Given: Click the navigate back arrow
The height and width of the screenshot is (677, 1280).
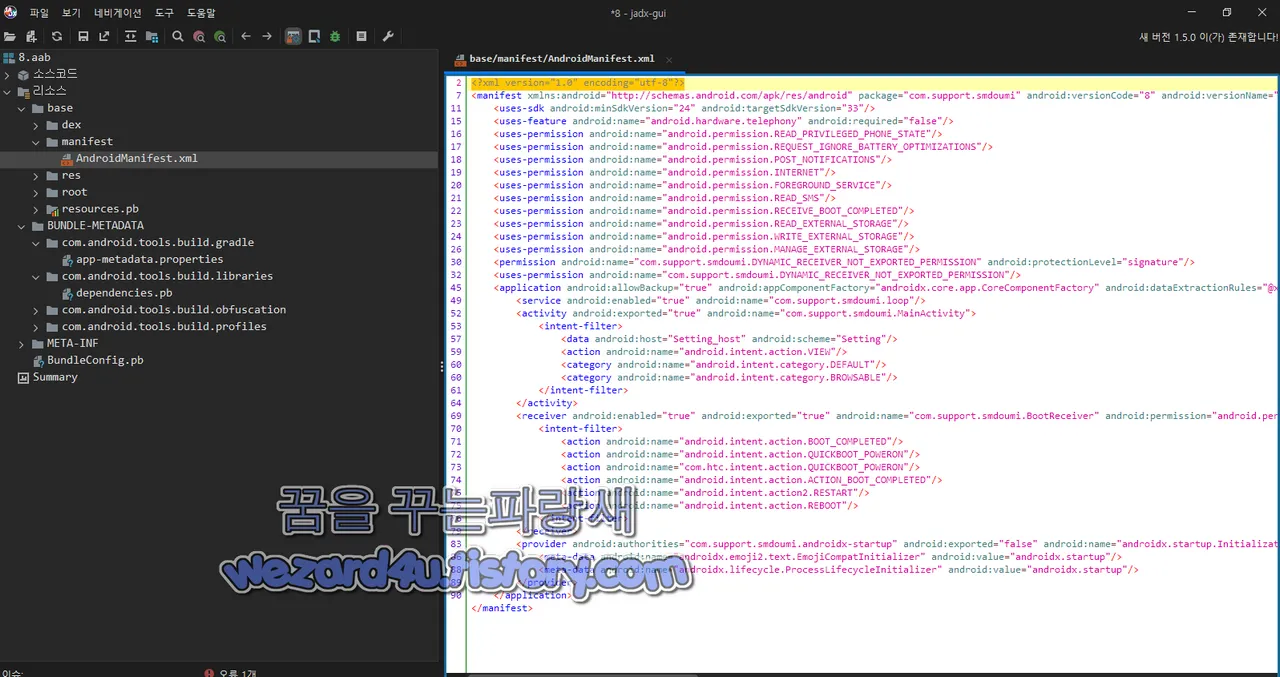Looking at the screenshot, I should click(x=246, y=36).
